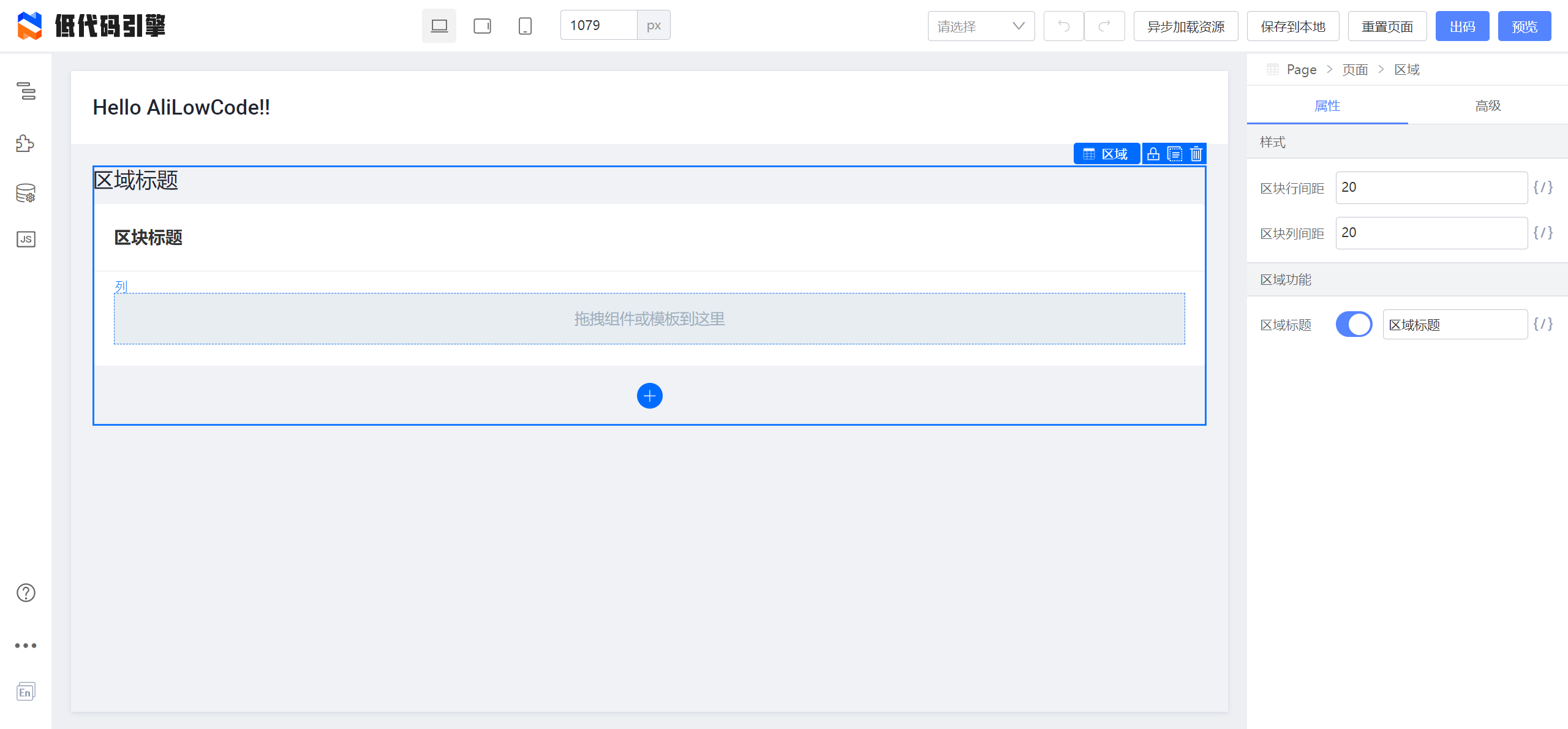
Task: Open the component library puzzle icon
Action: click(x=26, y=143)
